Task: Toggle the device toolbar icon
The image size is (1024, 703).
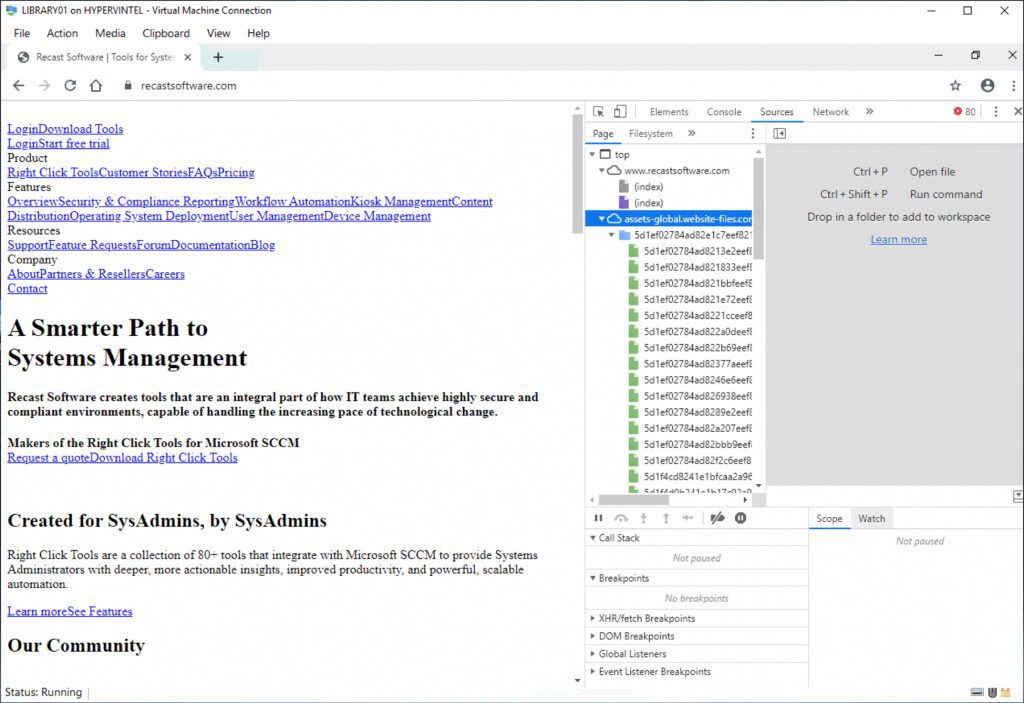Action: [x=620, y=111]
